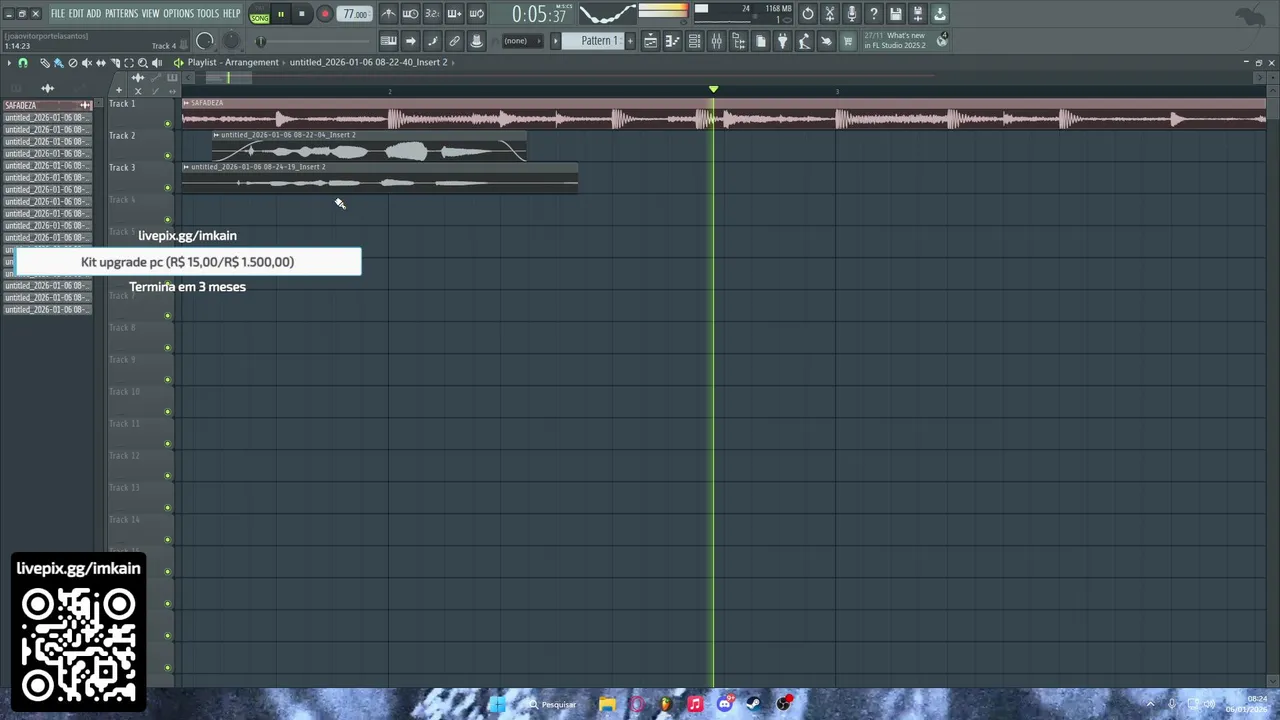Image resolution: width=1280 pixels, height=720 pixels.
Task: Click the green playhead marker
Action: [x=713, y=90]
